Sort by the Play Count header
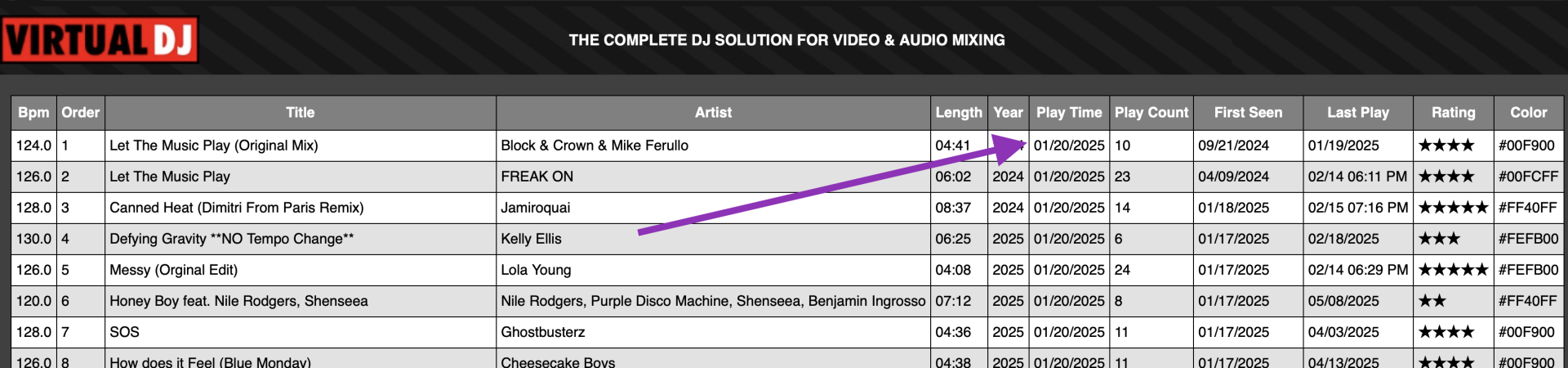The width and height of the screenshot is (1568, 368). pyautogui.click(x=1151, y=113)
